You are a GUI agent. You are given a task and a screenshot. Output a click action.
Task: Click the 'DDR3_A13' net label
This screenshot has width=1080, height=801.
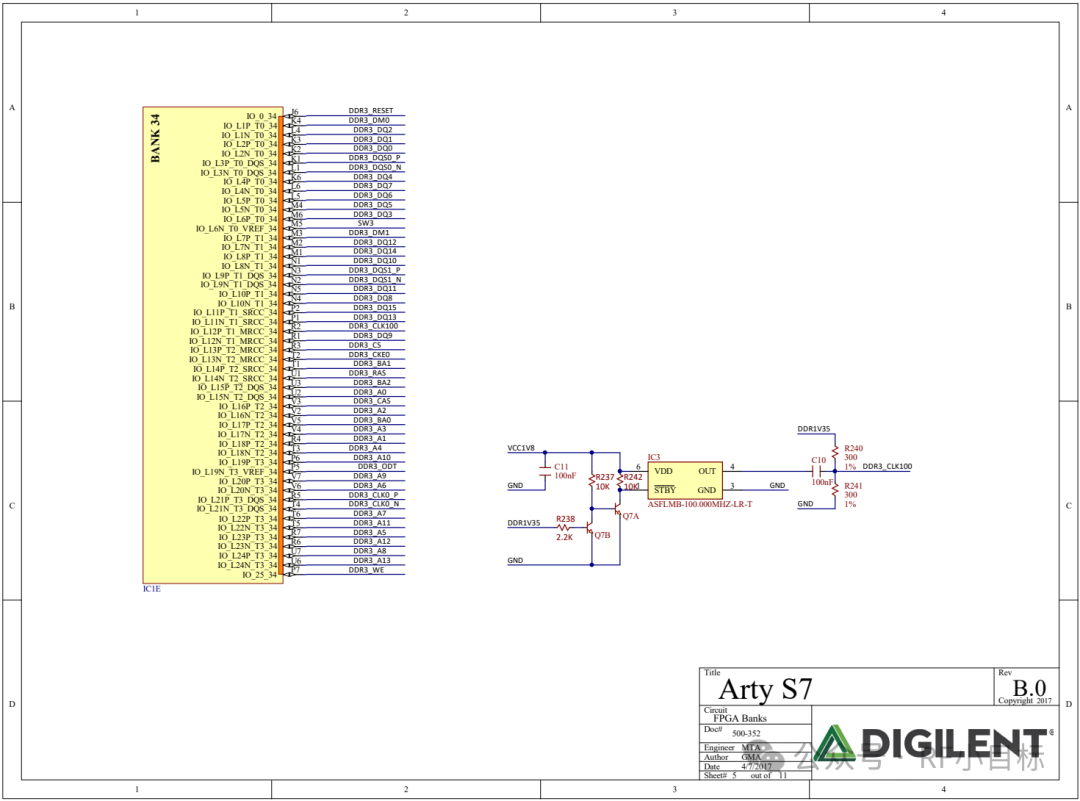pyautogui.click(x=372, y=561)
